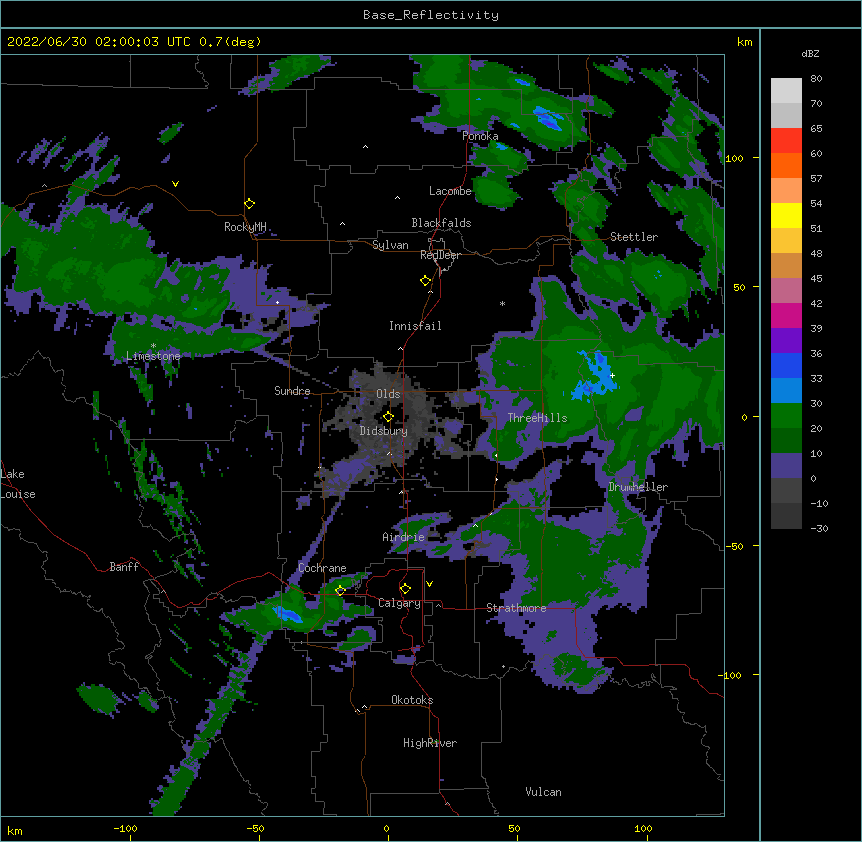Click the Drumheller label
The image size is (862, 842).
638,487
